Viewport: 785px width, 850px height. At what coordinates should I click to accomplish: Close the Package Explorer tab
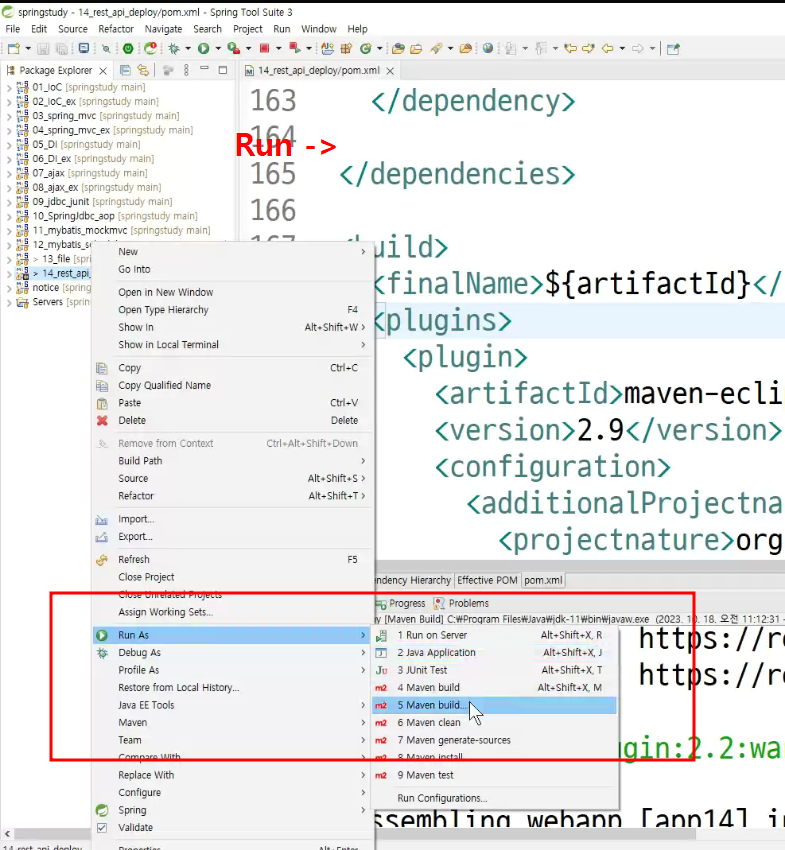click(x=103, y=70)
